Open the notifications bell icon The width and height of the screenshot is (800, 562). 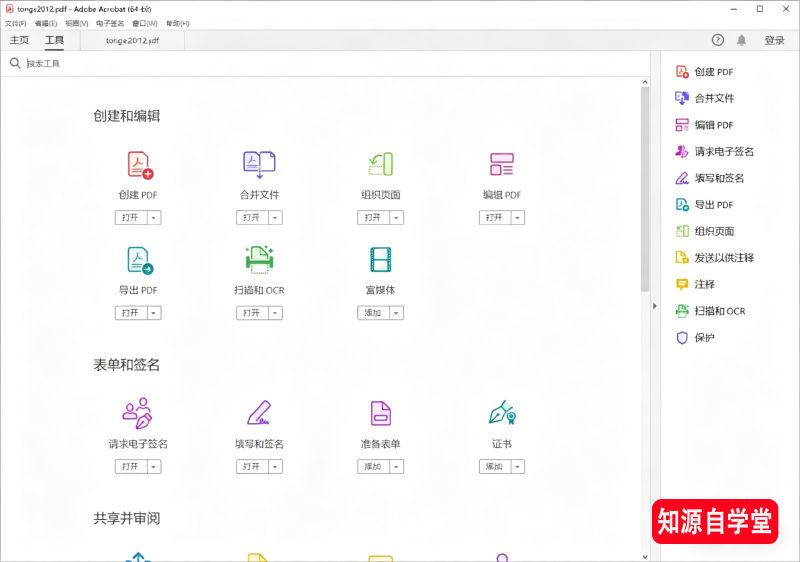tap(741, 40)
